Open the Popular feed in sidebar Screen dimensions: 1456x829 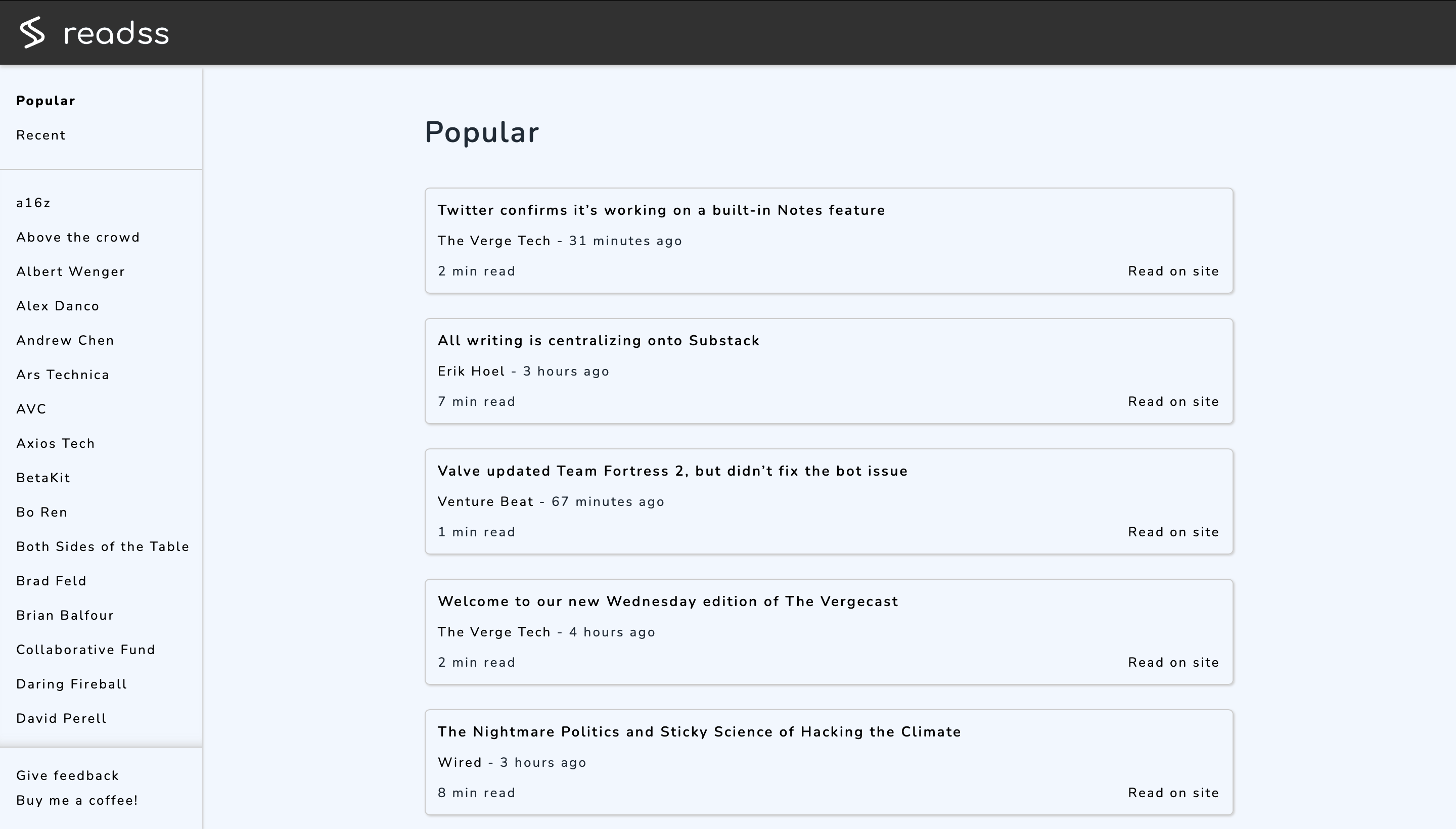(x=45, y=101)
